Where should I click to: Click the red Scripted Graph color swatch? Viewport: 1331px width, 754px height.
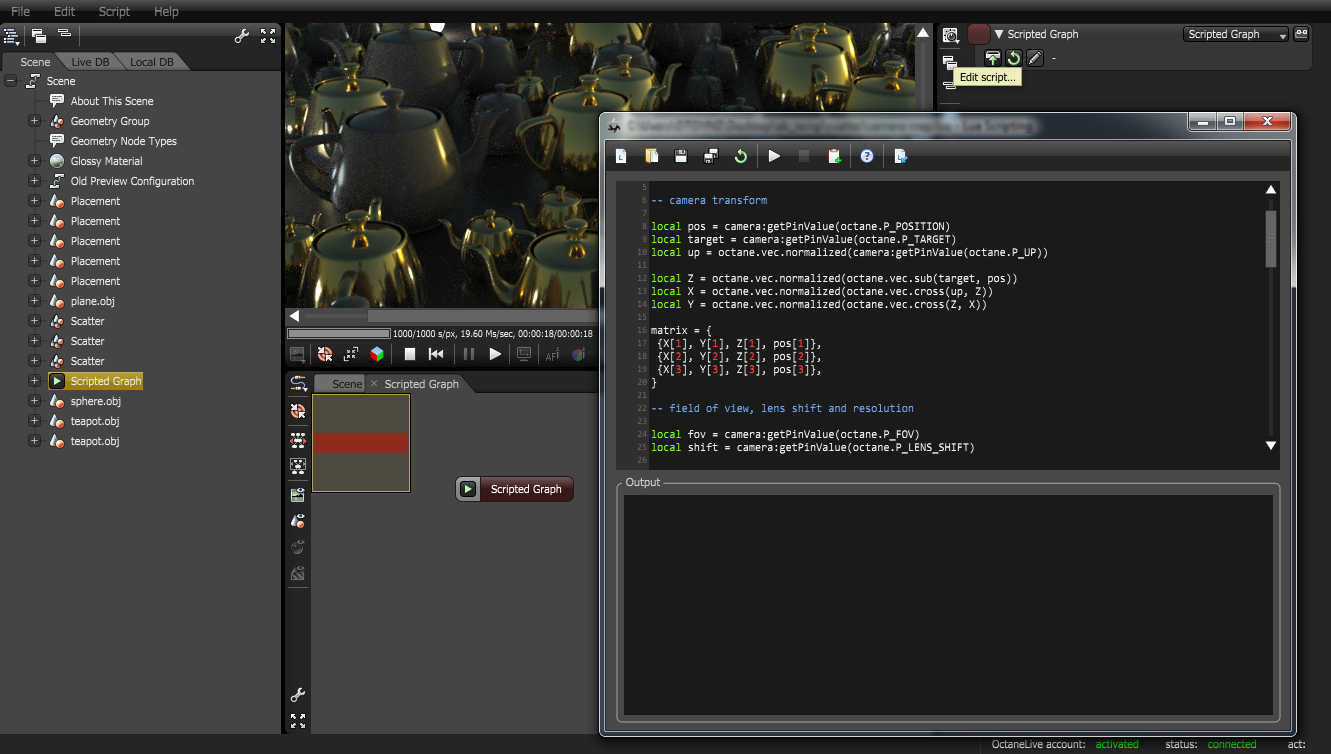979,34
